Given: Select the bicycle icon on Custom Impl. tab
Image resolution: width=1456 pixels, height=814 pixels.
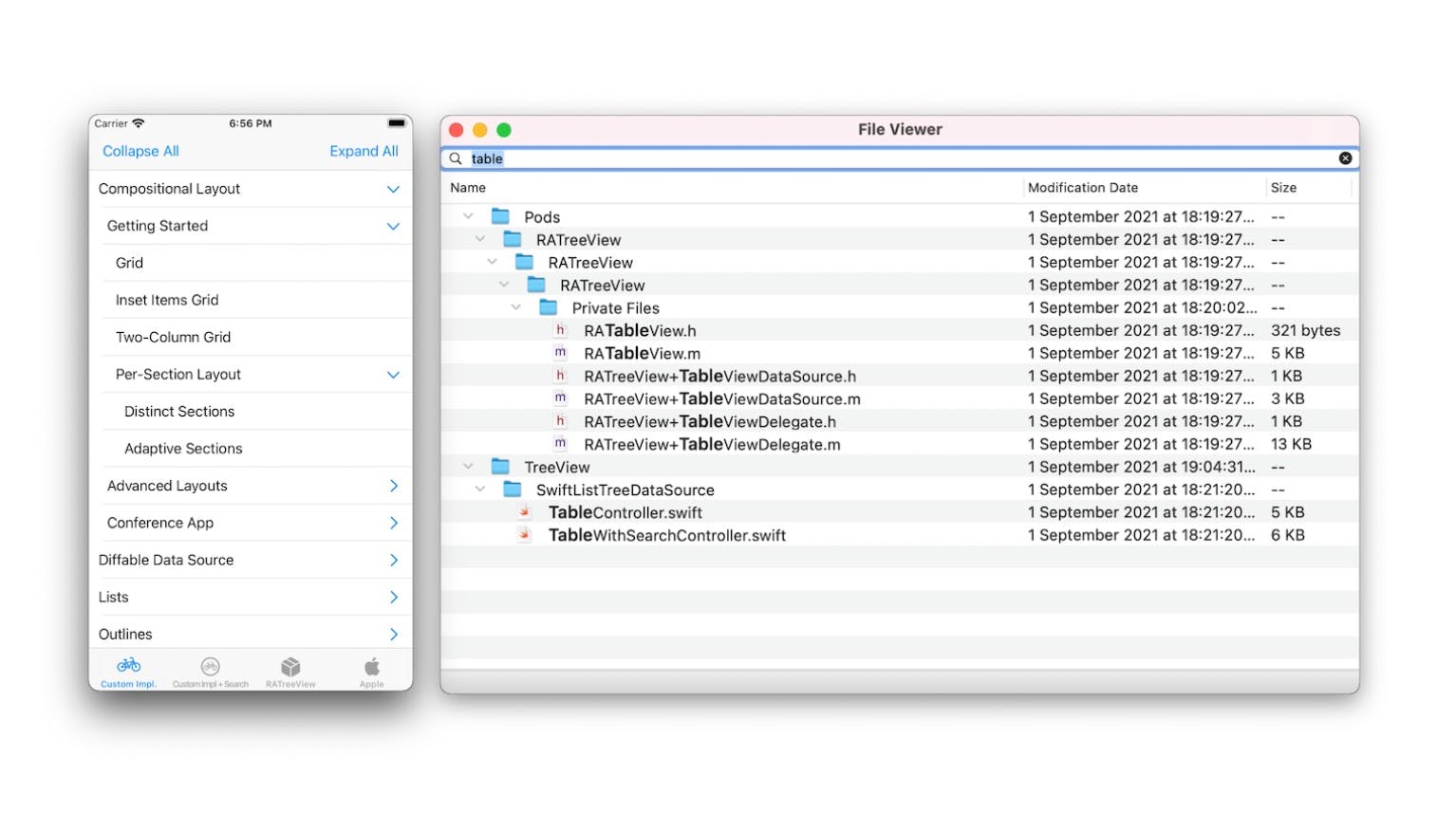Looking at the screenshot, I should click(128, 665).
